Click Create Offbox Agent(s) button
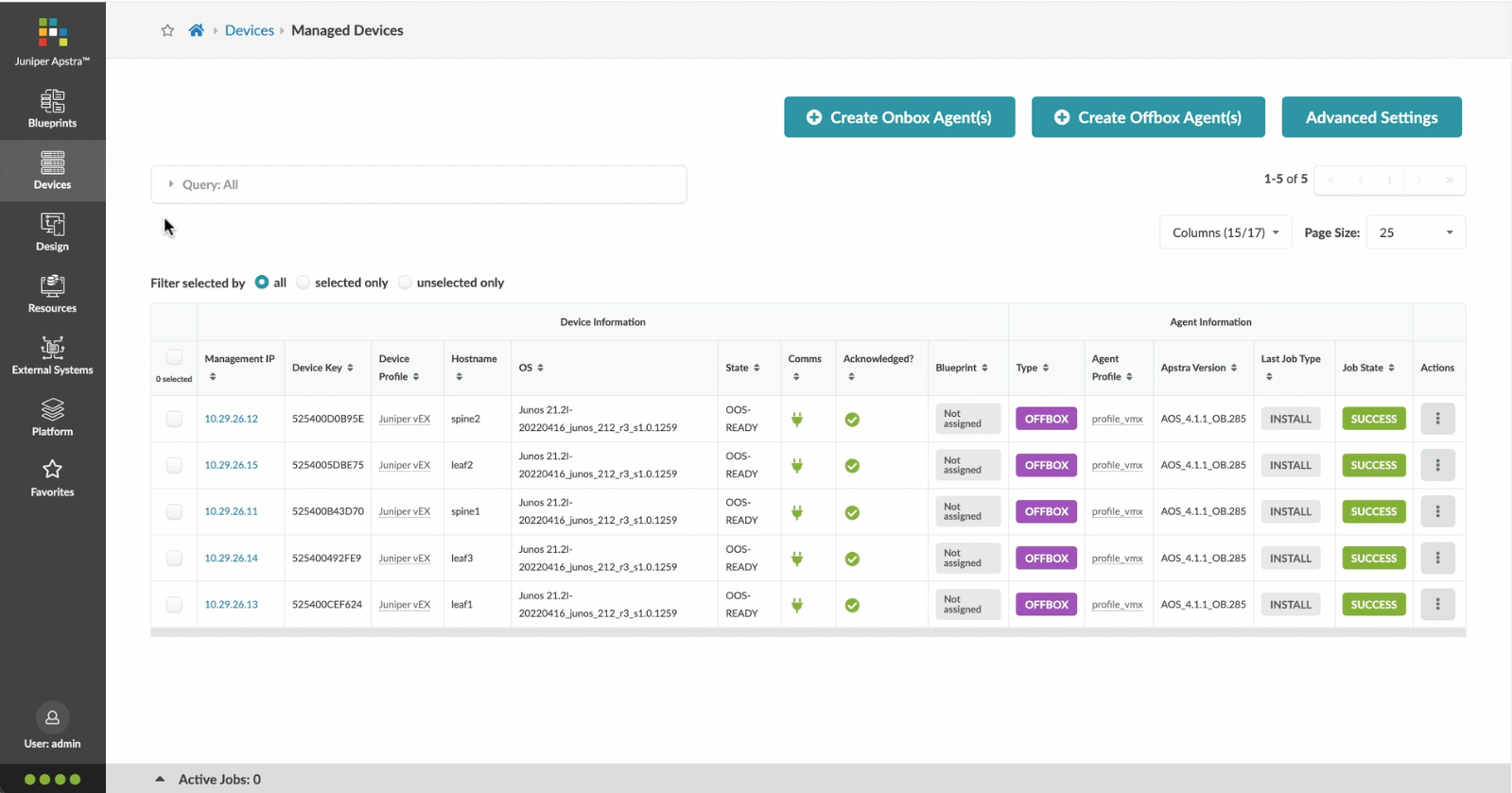The image size is (1512, 793). pos(1148,117)
